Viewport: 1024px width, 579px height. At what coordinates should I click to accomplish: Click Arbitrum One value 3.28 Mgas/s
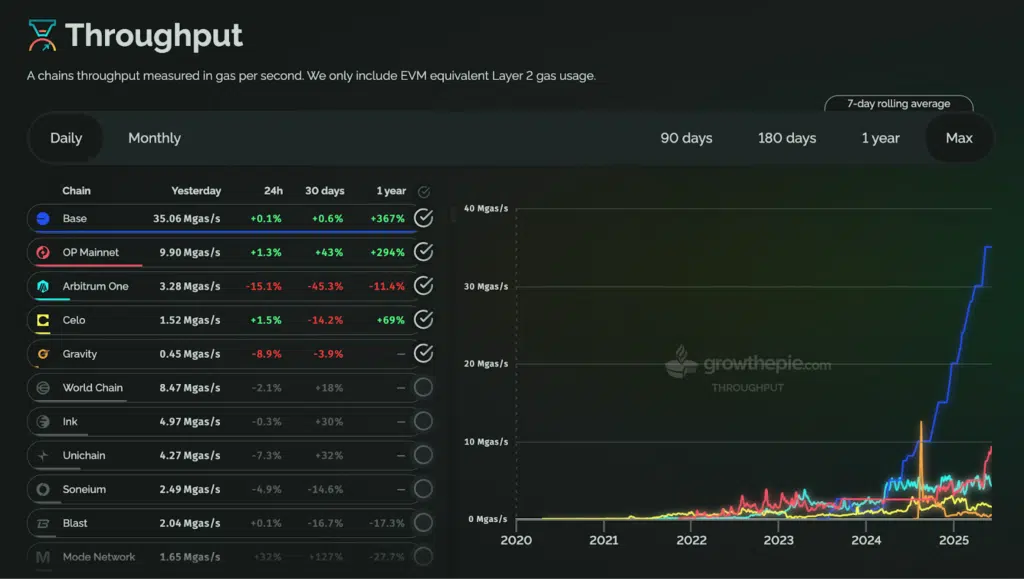(x=190, y=287)
